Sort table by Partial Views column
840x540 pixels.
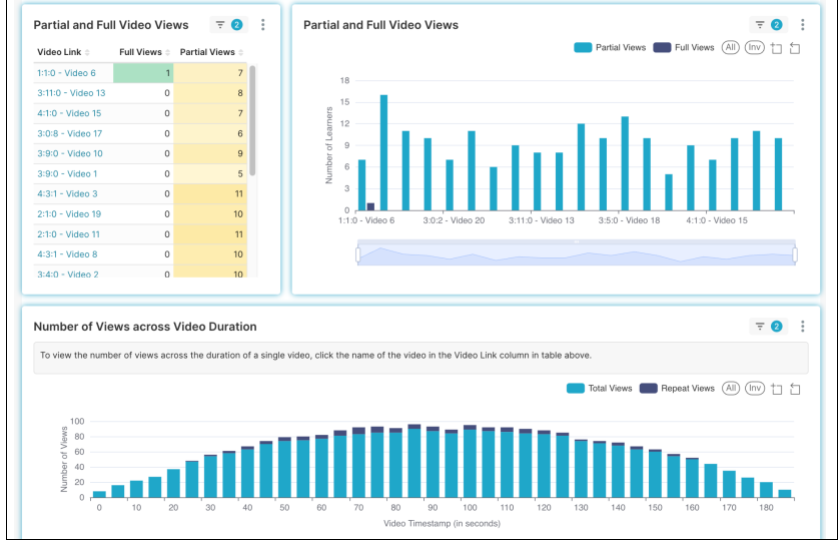tap(211, 52)
